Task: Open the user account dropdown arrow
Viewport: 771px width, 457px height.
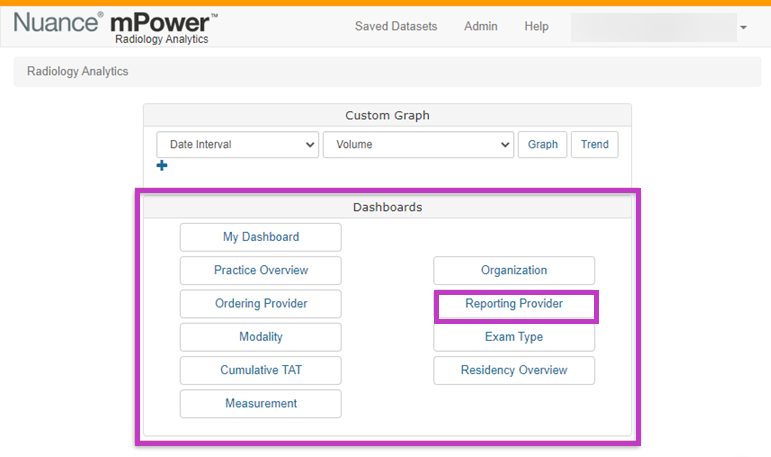Action: tap(743, 28)
